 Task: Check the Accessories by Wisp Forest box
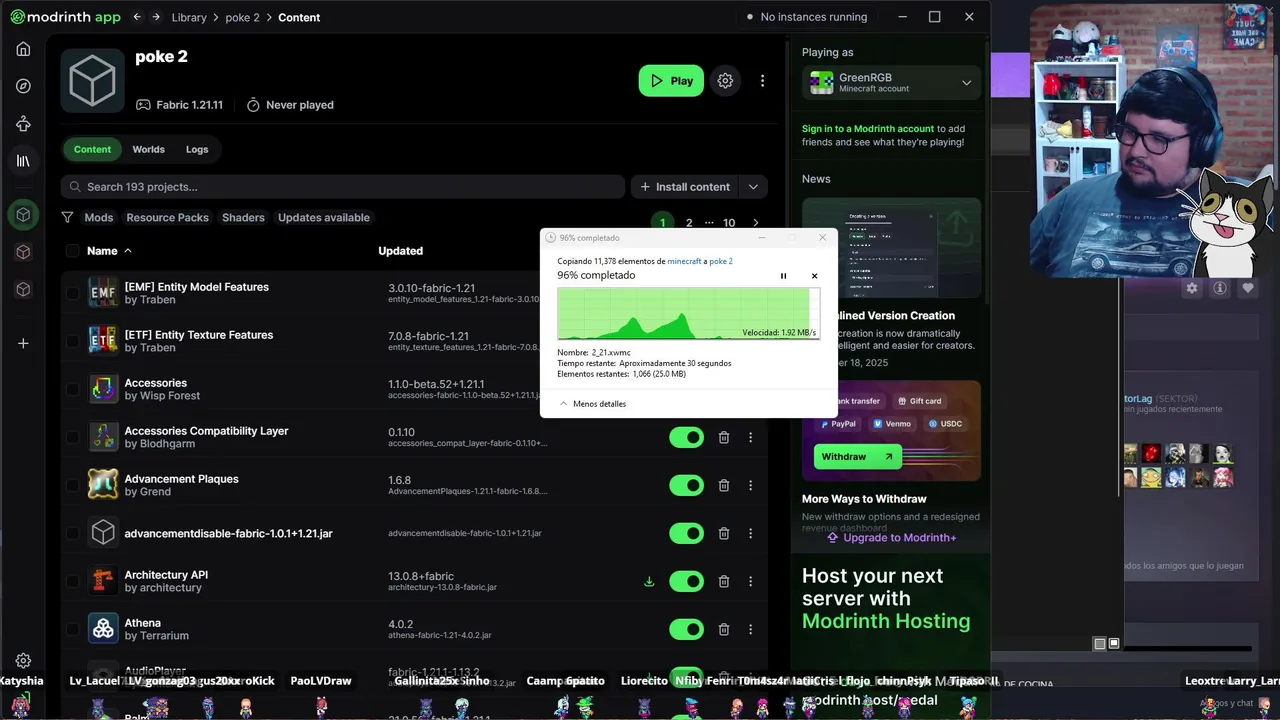pyautogui.click(x=72, y=389)
